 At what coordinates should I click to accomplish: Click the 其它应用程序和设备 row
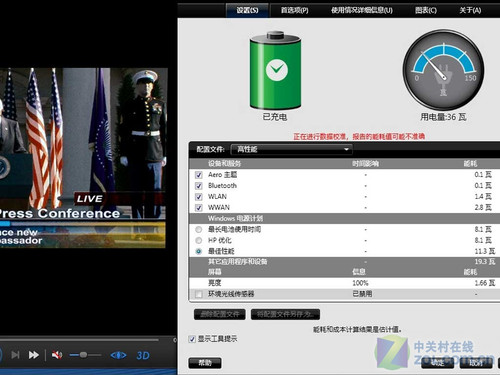[344, 262]
